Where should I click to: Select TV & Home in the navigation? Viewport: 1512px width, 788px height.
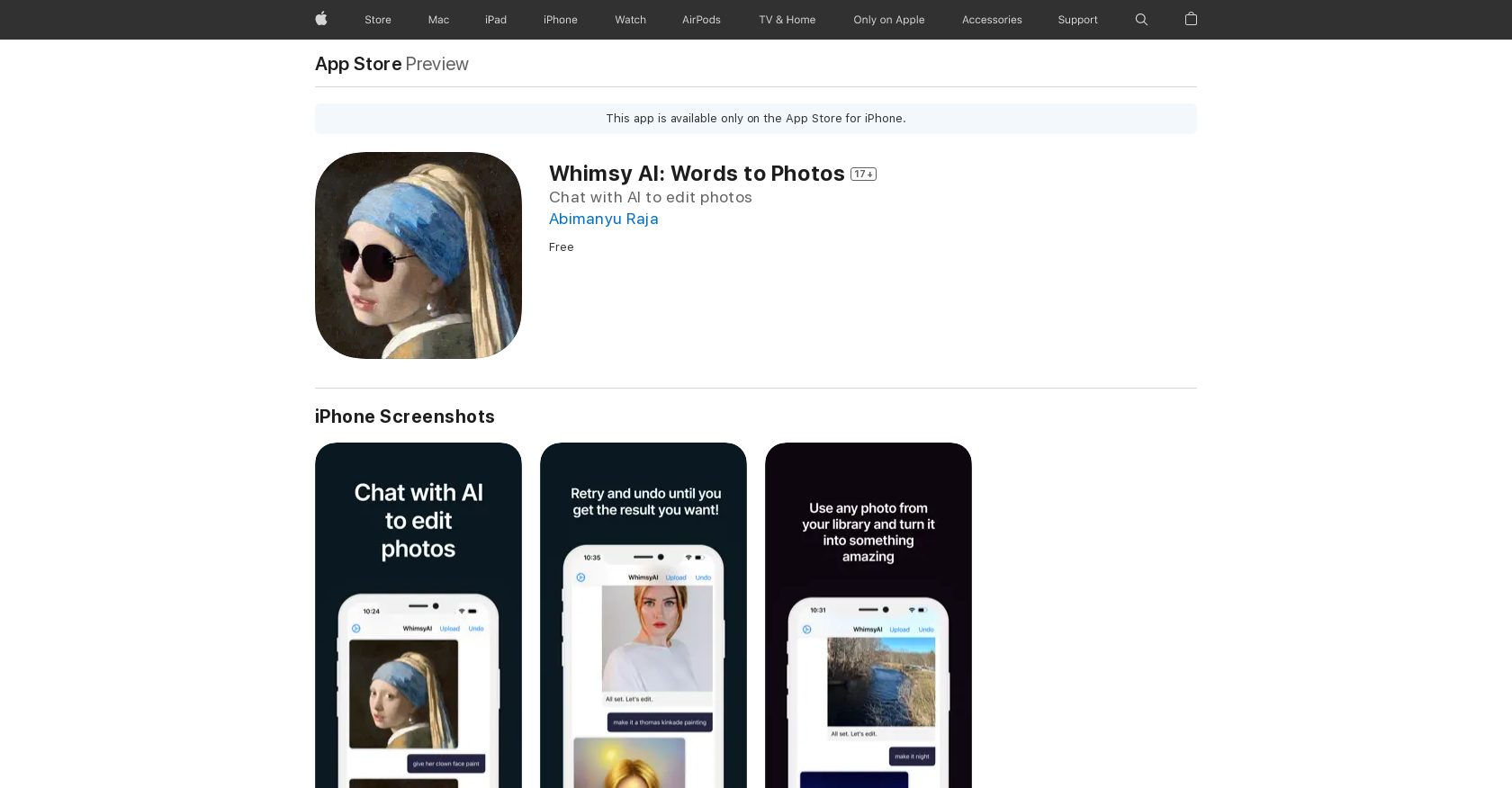point(787,20)
